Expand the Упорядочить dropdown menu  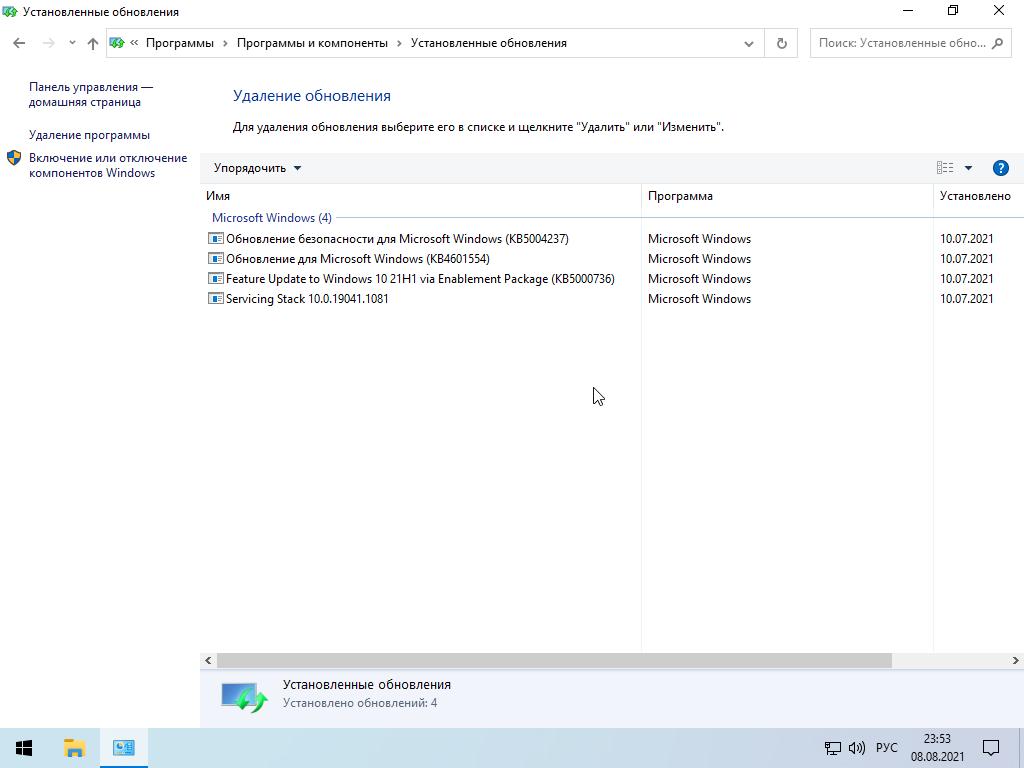[257, 168]
